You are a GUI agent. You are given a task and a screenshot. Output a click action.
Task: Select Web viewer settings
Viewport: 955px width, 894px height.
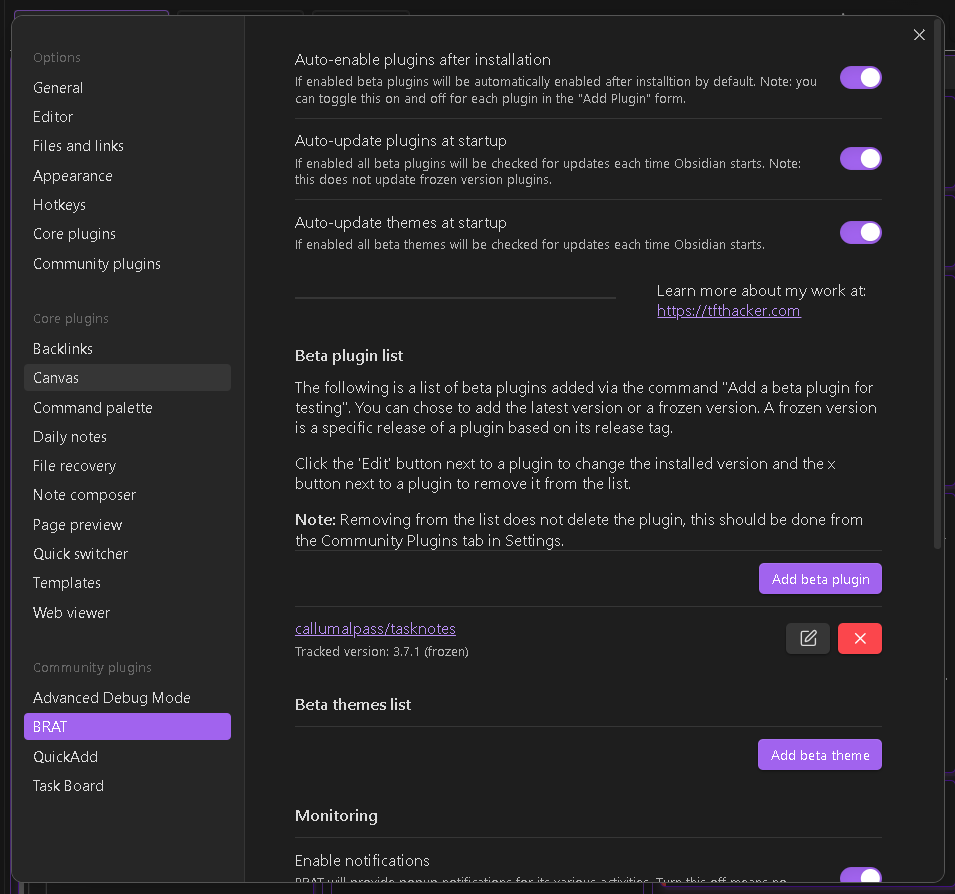coord(127,613)
